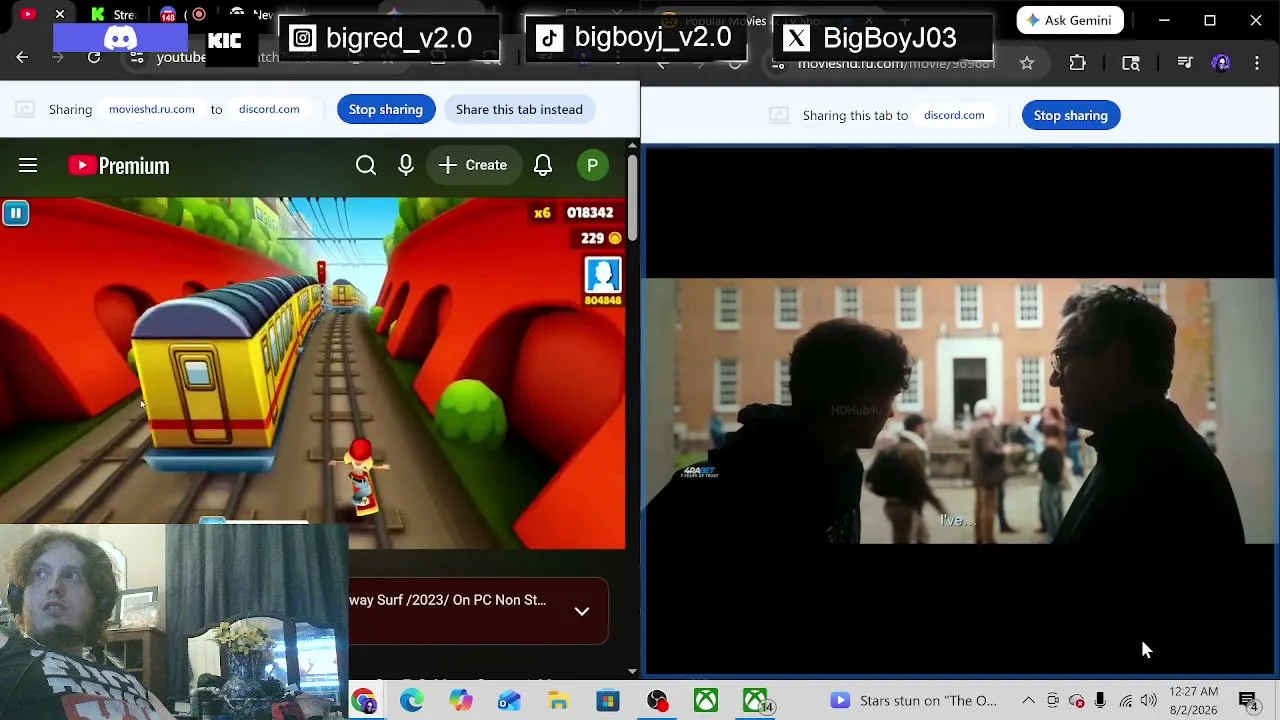Go back in the left browser window
The width and height of the screenshot is (1280, 720).
[22, 58]
